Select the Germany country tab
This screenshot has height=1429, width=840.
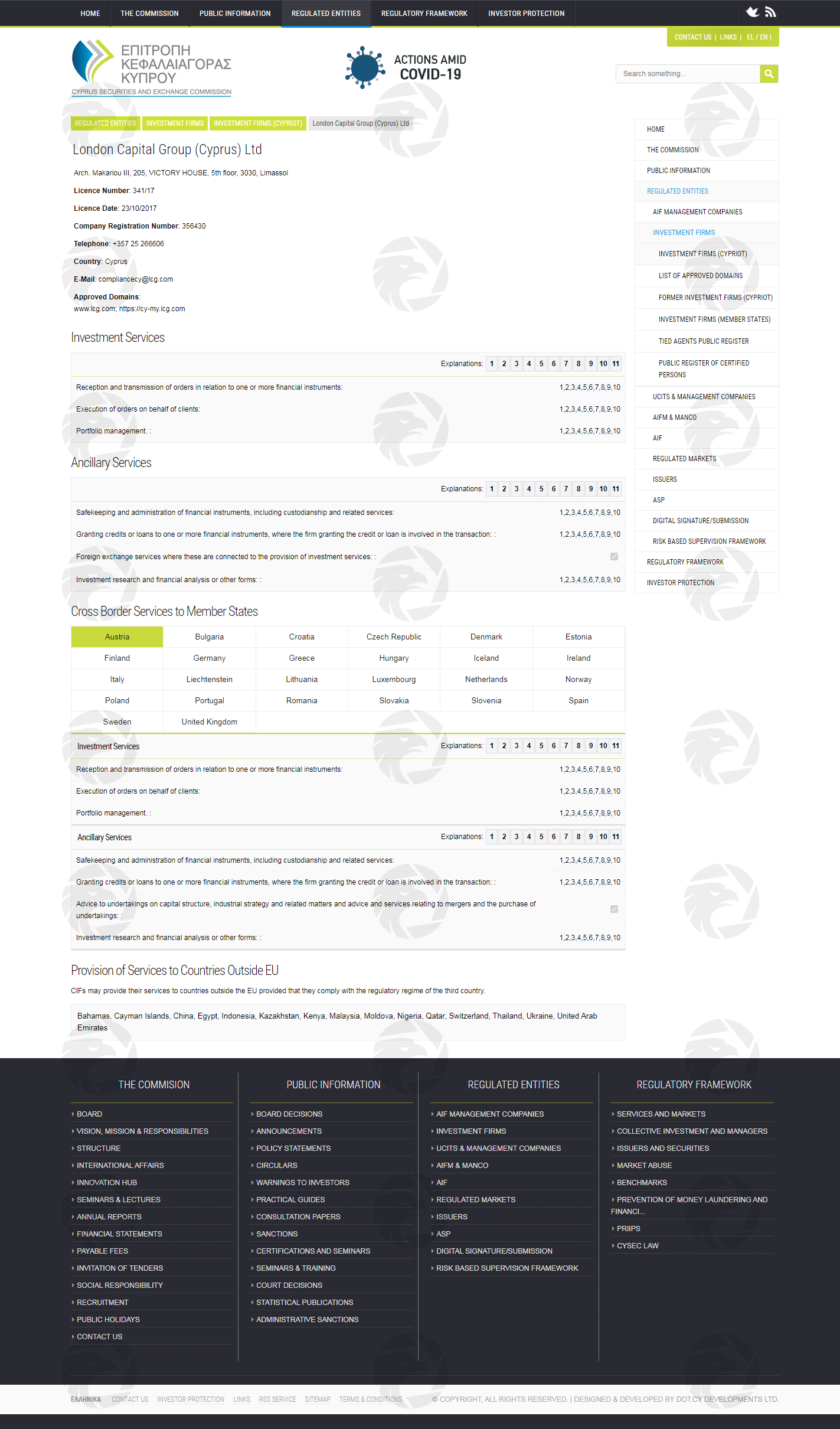210,658
